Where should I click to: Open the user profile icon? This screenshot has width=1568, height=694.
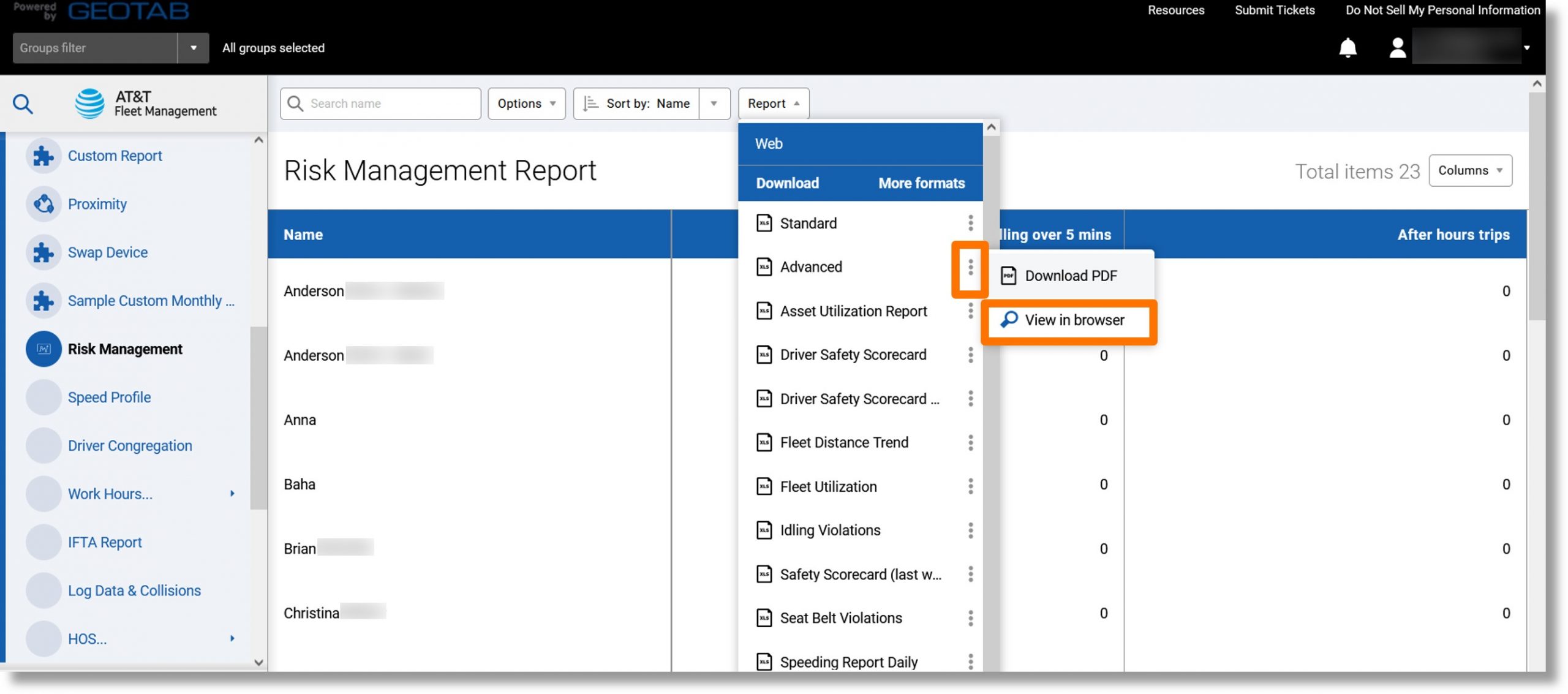[1397, 48]
